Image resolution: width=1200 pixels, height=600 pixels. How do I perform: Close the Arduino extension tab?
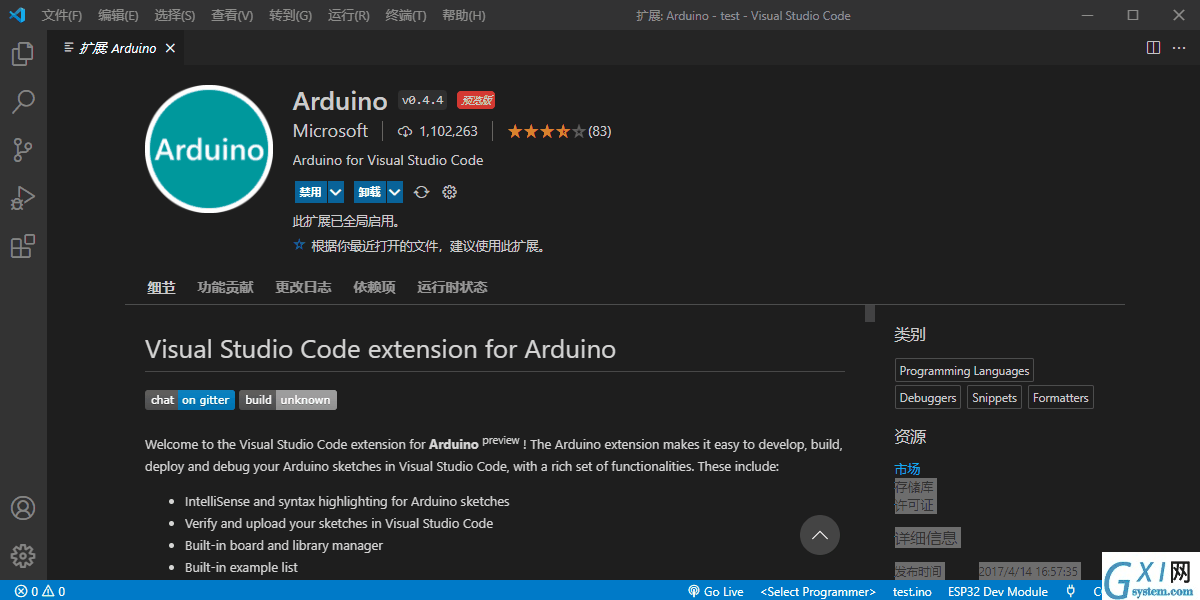tap(170, 48)
